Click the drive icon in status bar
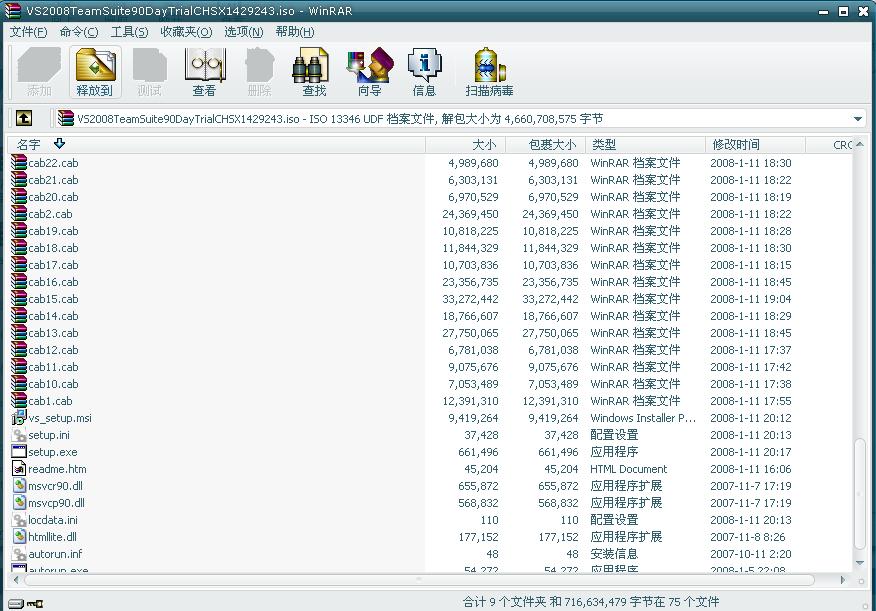 click(x=16, y=603)
